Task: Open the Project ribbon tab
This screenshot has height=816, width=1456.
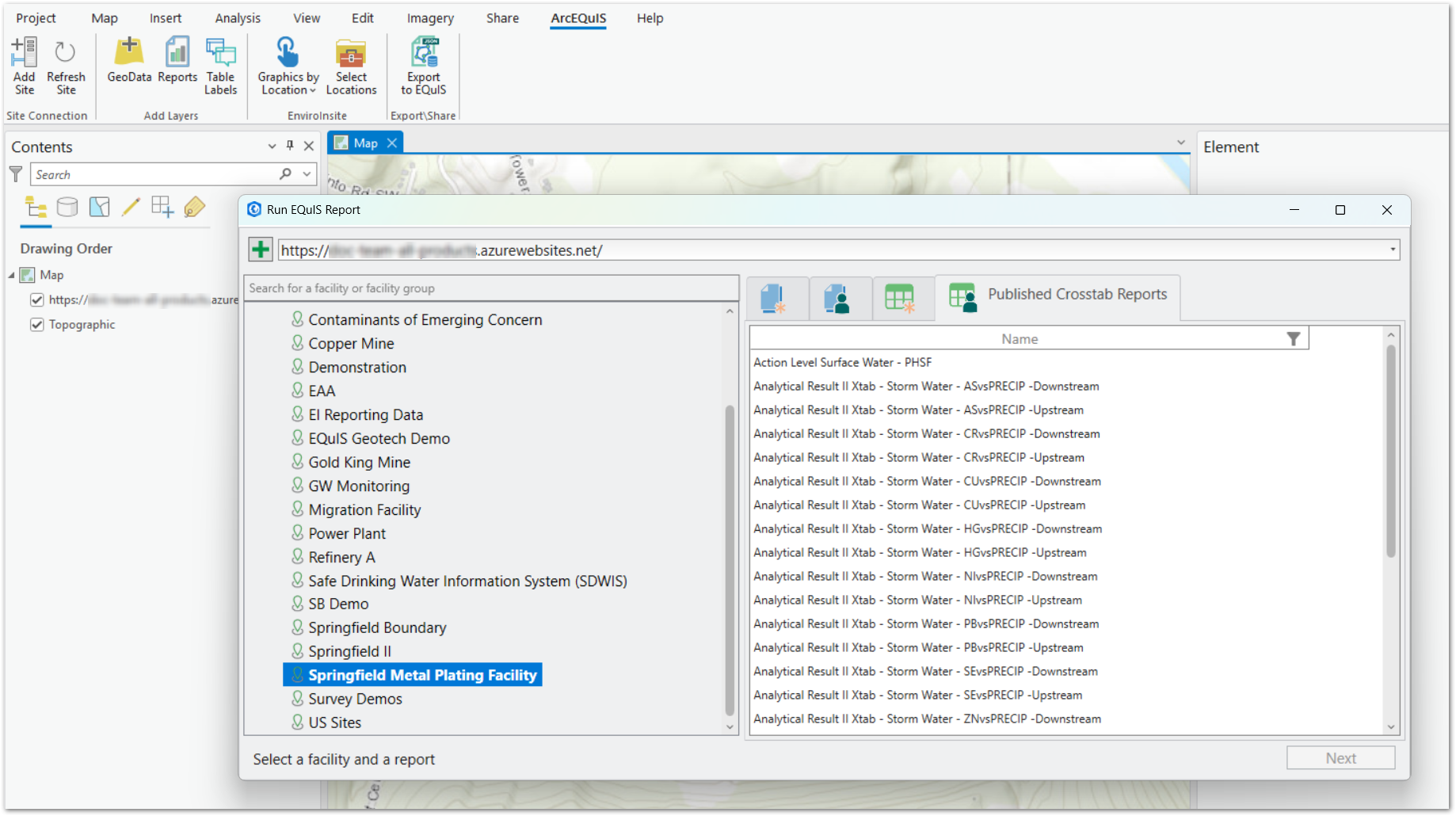Action: 36,18
